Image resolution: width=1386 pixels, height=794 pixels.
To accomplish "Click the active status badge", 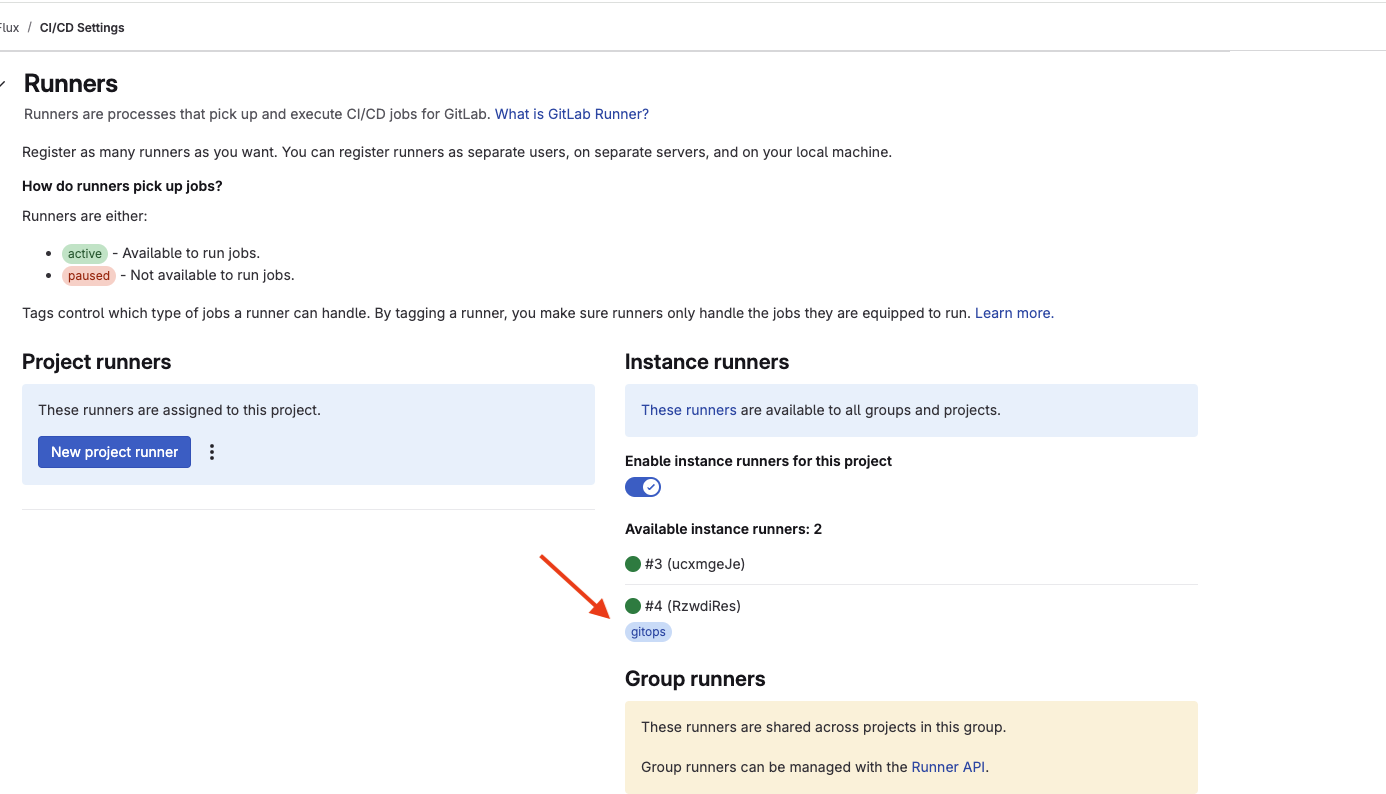I will tap(85, 254).
